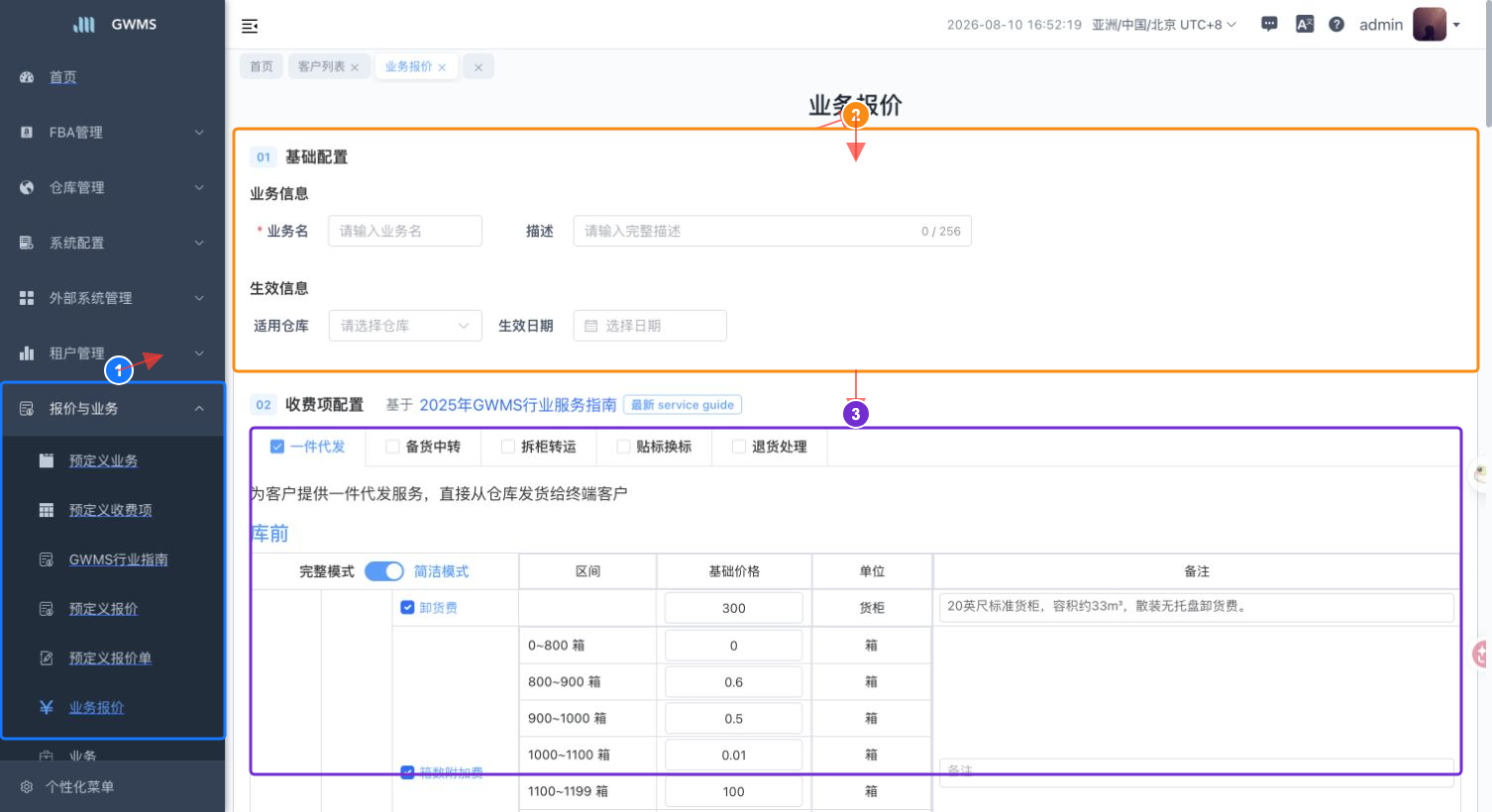Switch to the 首页 page tab
Image resolution: width=1492 pixels, height=812 pixels.
[x=262, y=66]
